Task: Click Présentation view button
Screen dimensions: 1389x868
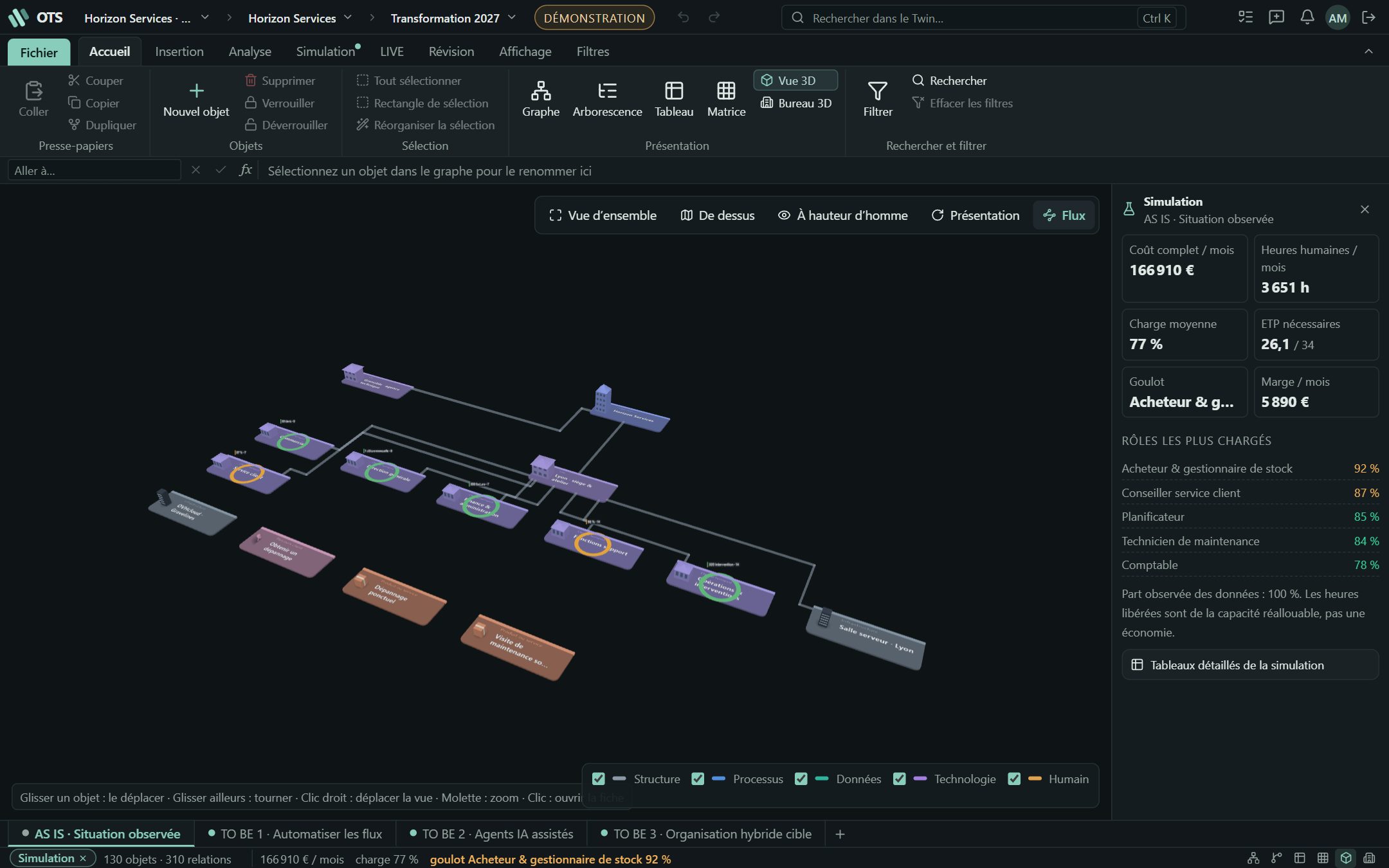Action: tap(975, 215)
